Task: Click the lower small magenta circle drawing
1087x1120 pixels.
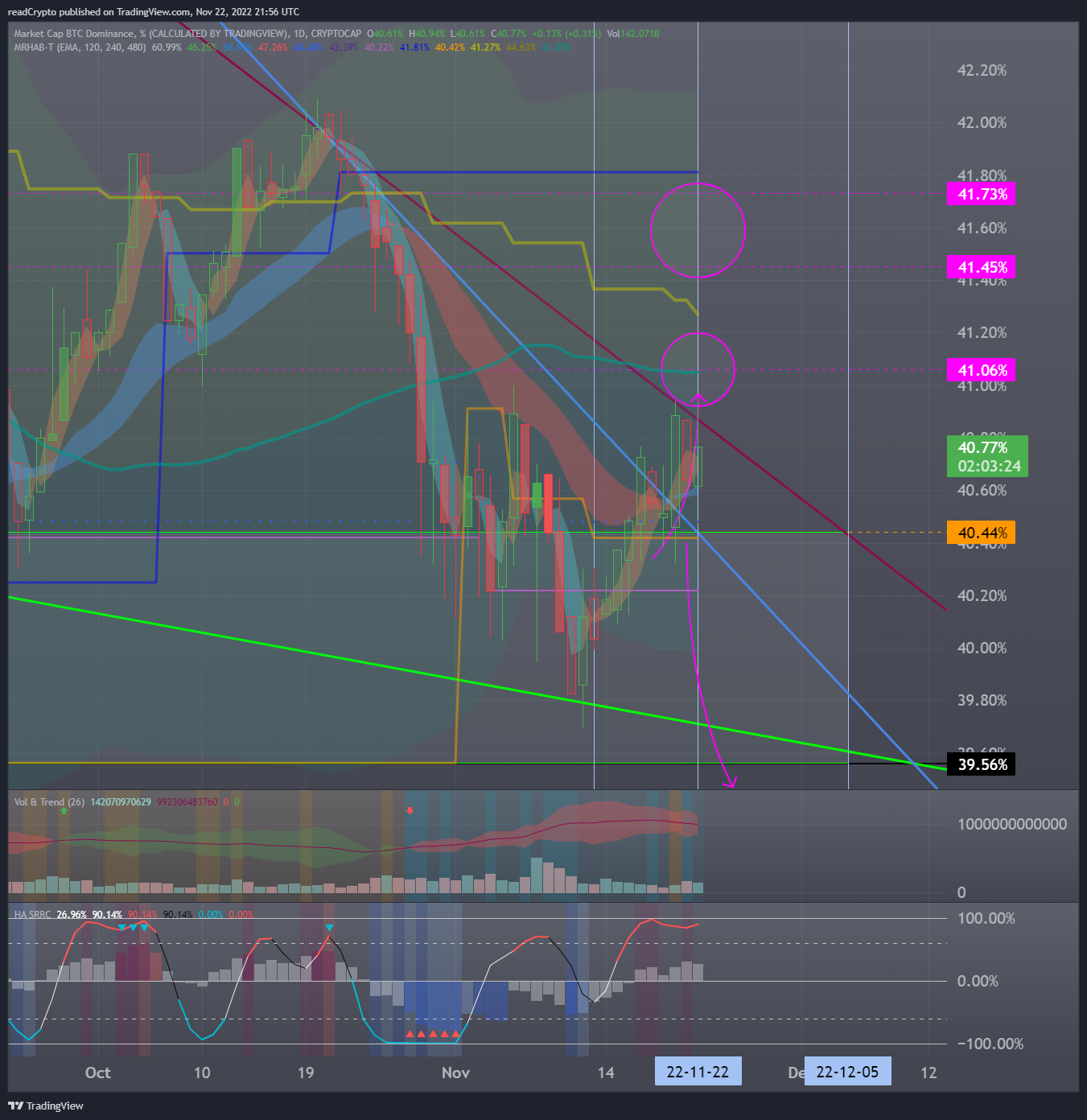Action: coord(698,369)
